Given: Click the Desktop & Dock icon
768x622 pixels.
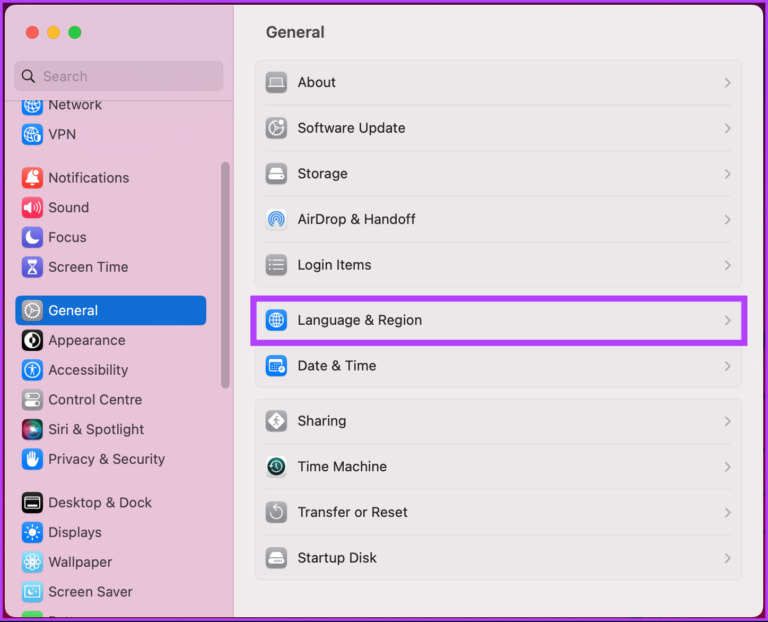Looking at the screenshot, I should point(32,503).
